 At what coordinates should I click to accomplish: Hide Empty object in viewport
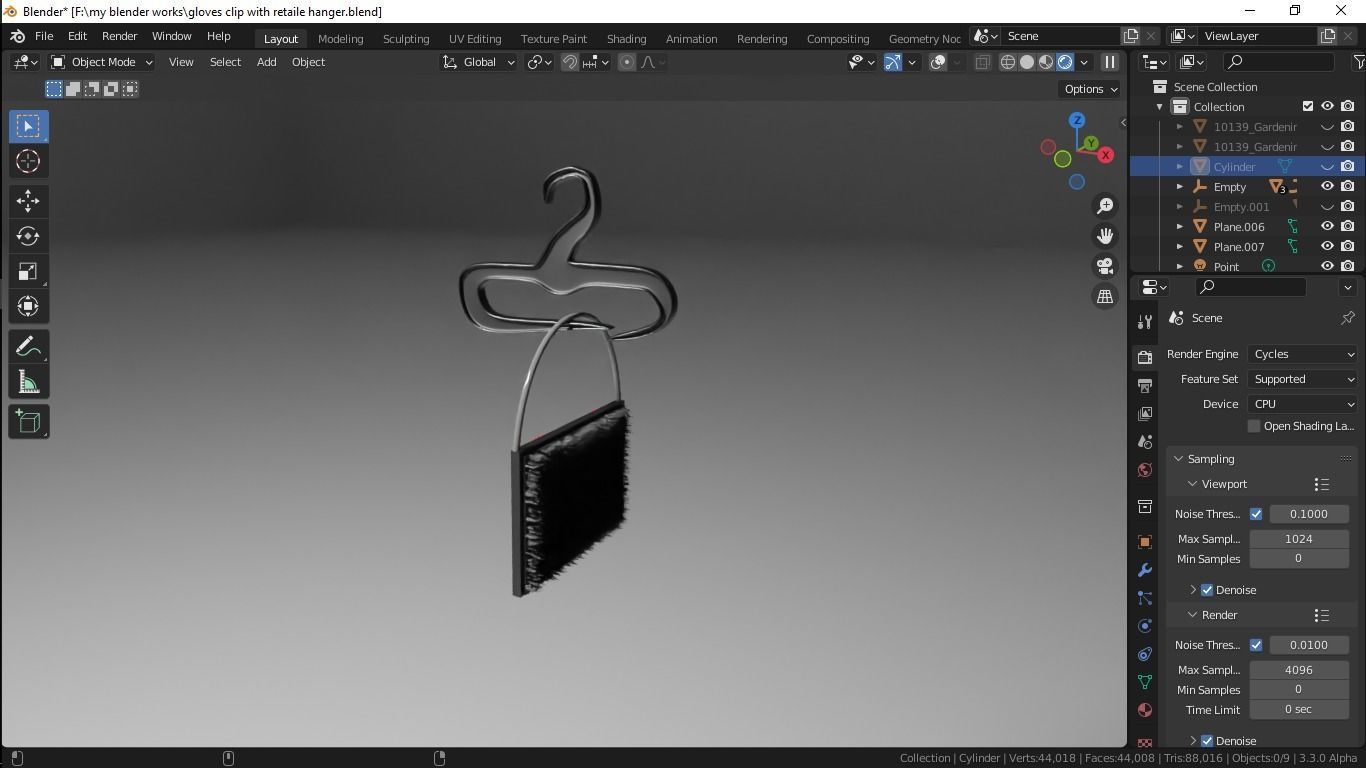coord(1327,186)
